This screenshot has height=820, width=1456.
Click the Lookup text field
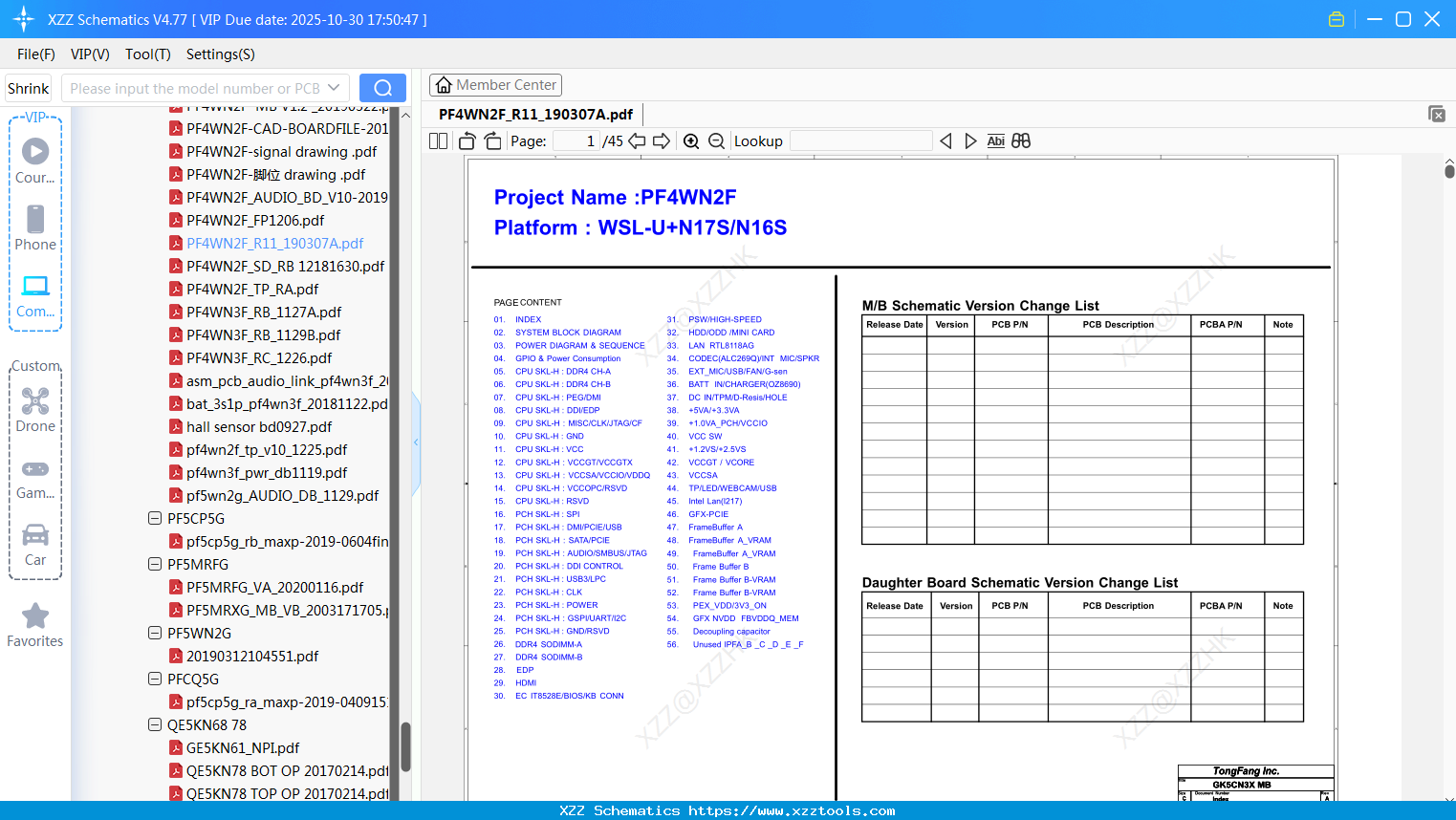[860, 141]
